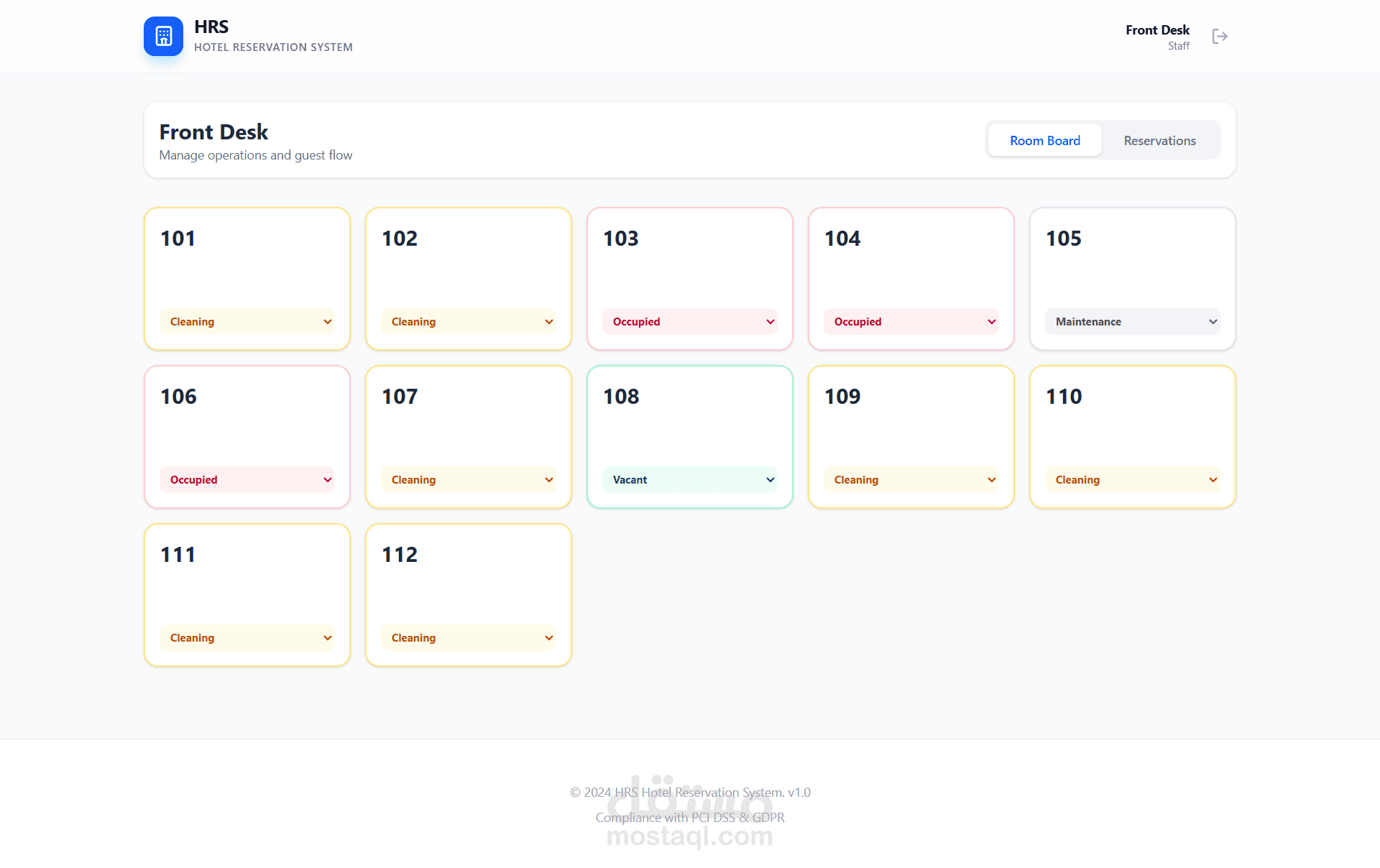Open room 101 status dropdown
This screenshot has width=1380, height=868.
pos(247,322)
